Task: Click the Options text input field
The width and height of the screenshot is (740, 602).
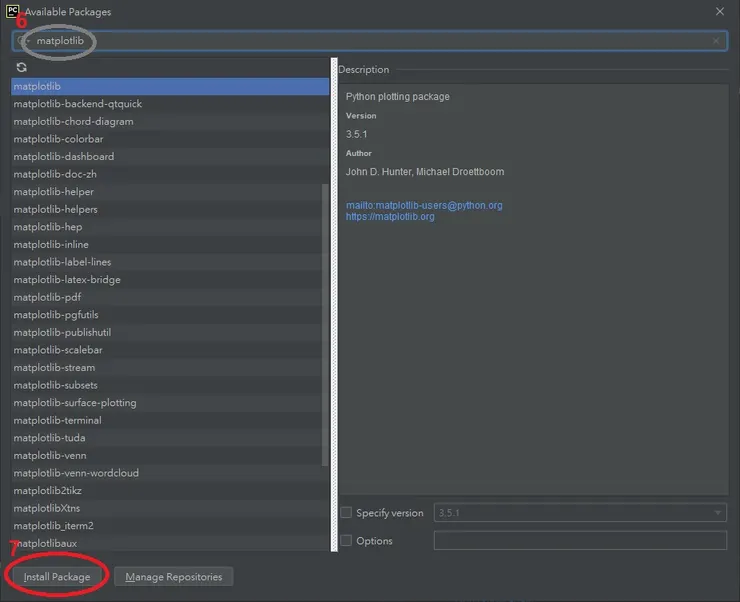Action: coord(580,540)
